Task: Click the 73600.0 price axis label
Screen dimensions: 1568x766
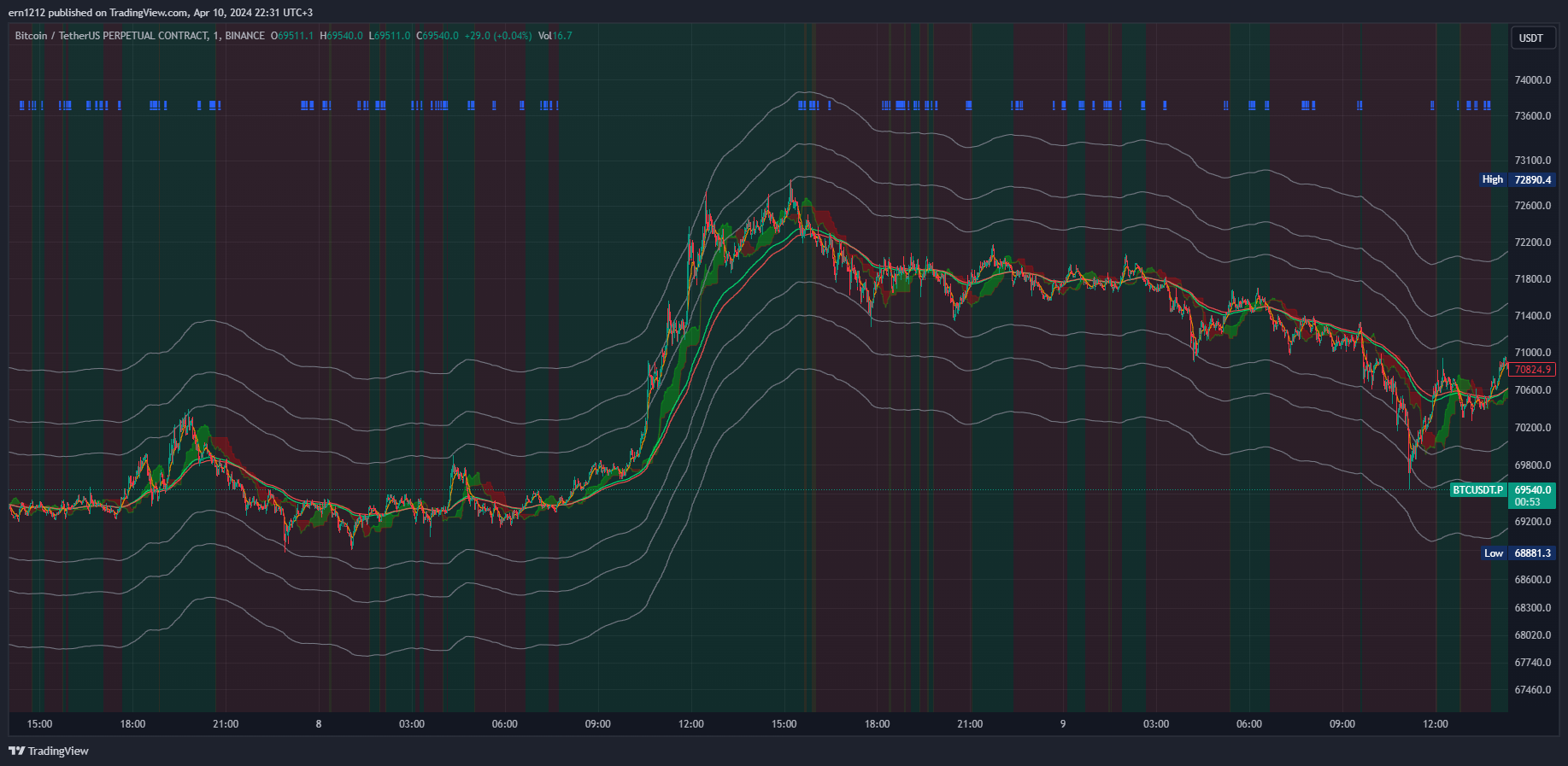Action: (x=1533, y=116)
